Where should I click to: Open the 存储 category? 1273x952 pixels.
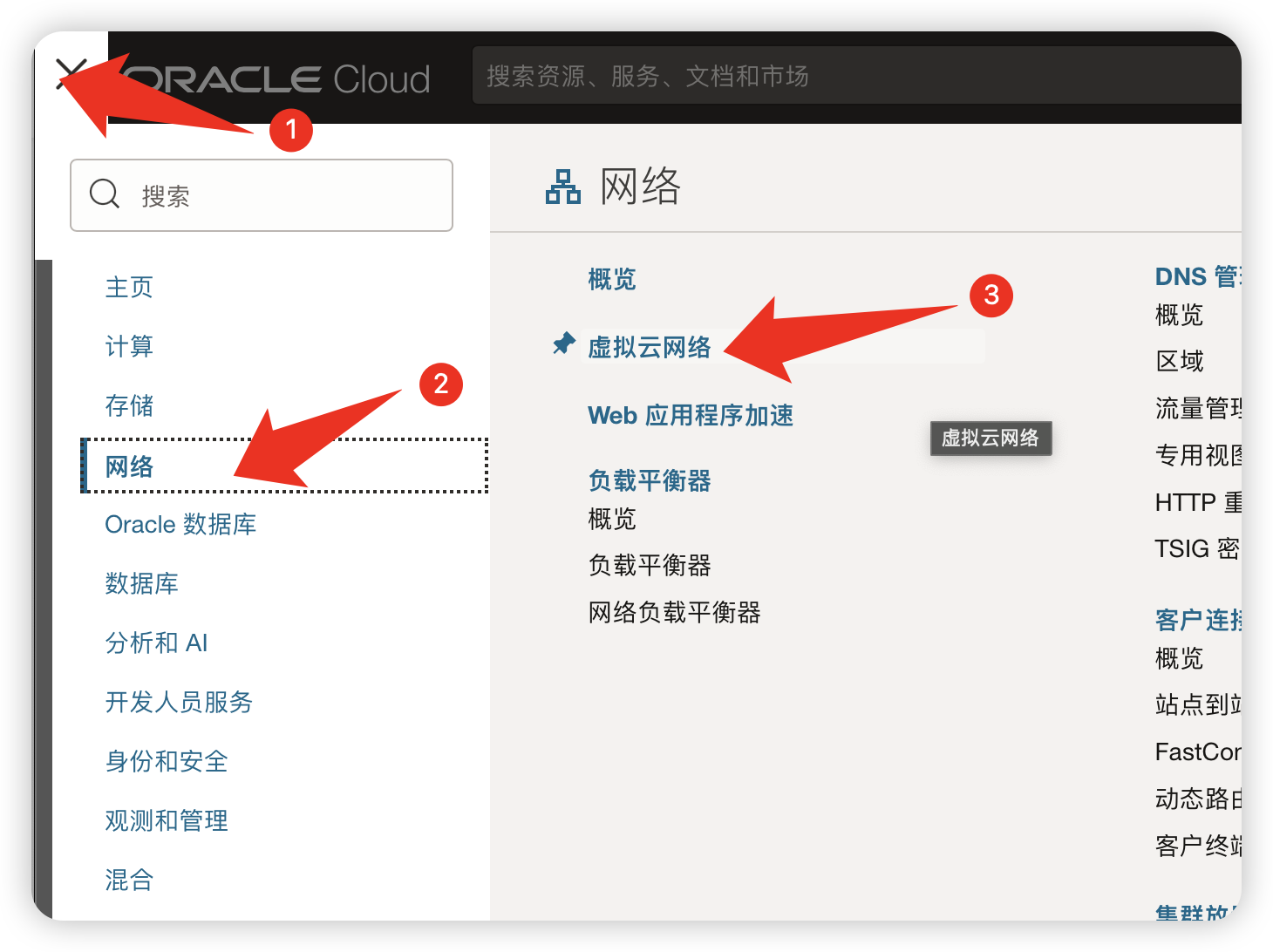(128, 405)
